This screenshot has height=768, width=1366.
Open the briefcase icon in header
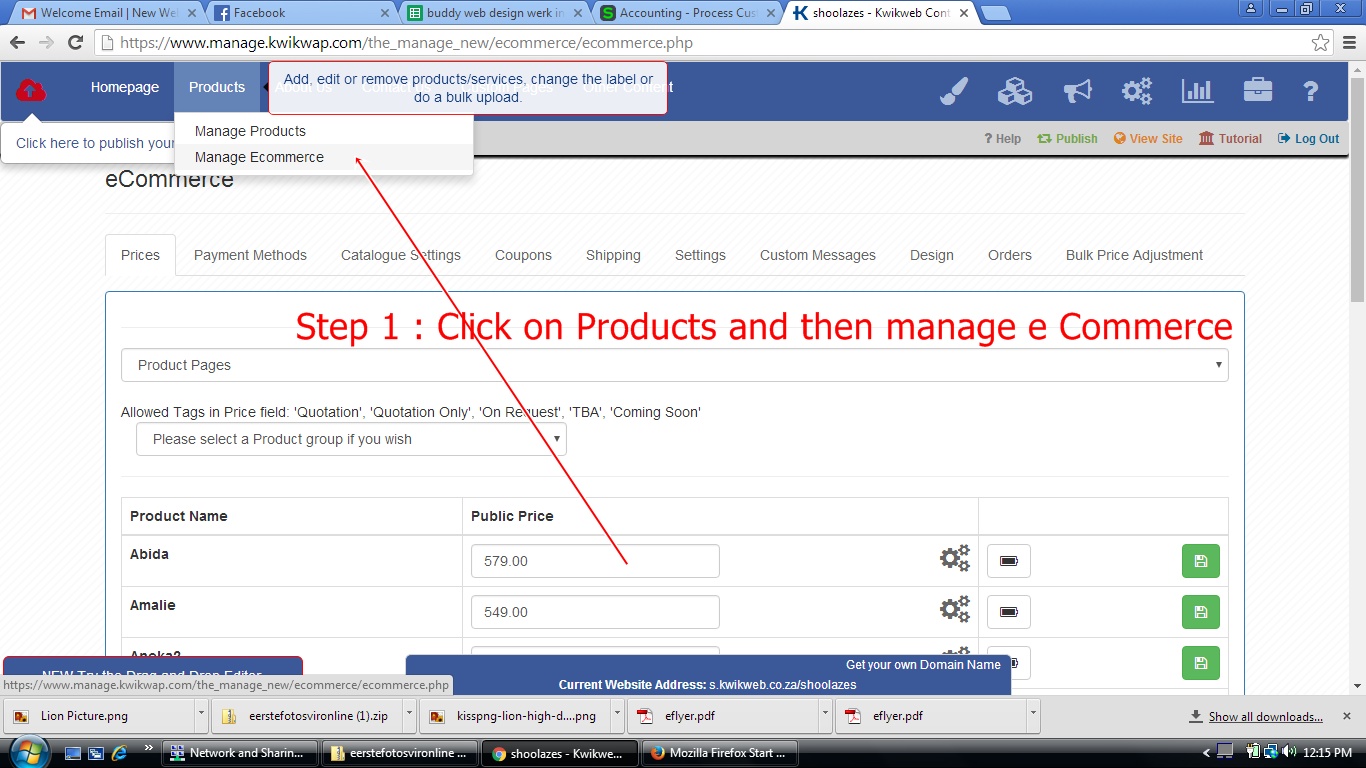pos(1258,90)
